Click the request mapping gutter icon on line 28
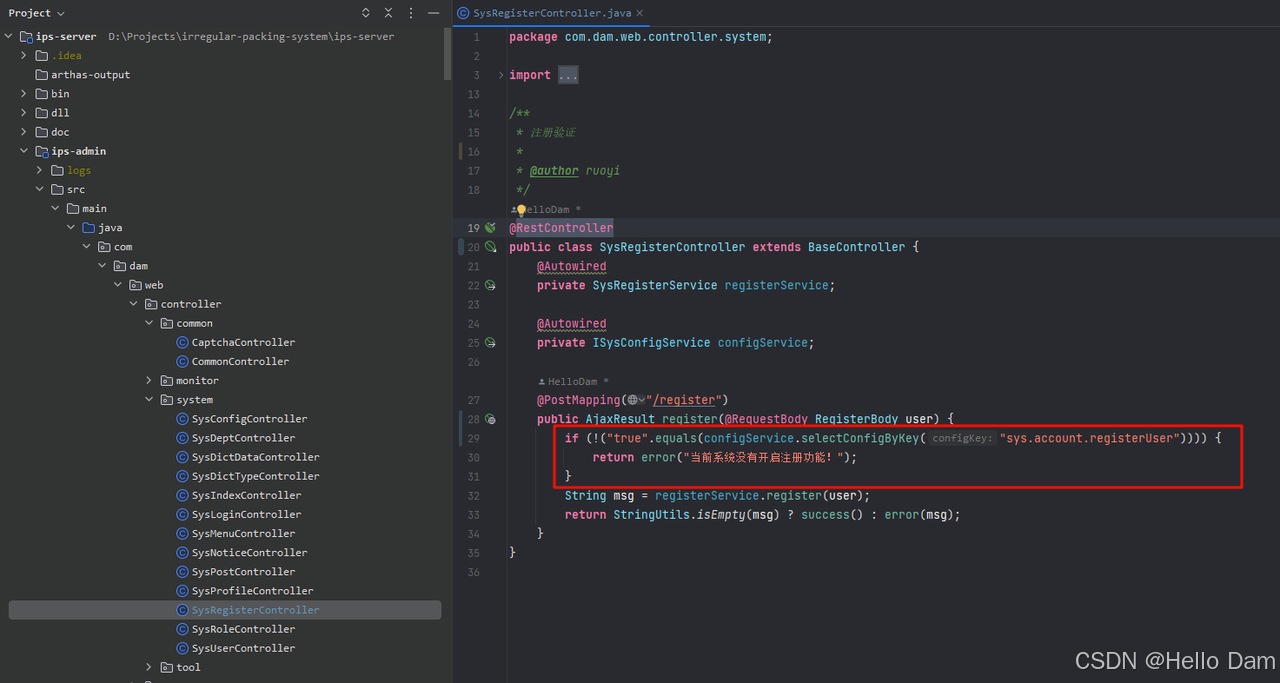This screenshot has height=683, width=1280. [490, 419]
